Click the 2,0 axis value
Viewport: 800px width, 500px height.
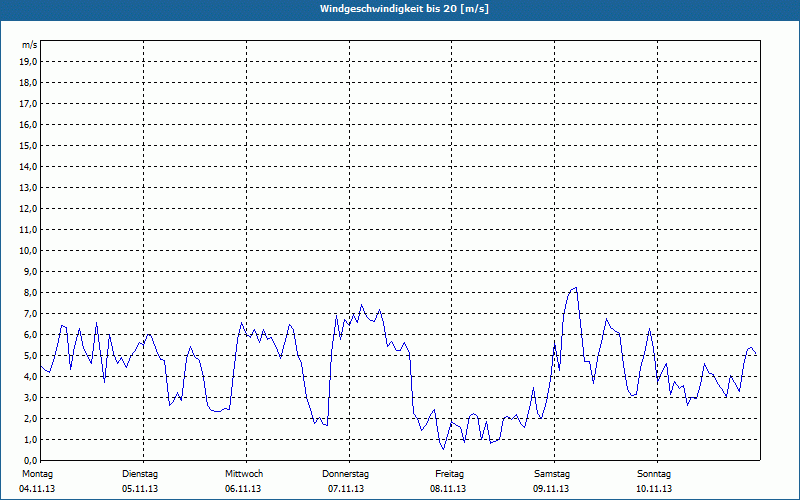click(x=30, y=419)
